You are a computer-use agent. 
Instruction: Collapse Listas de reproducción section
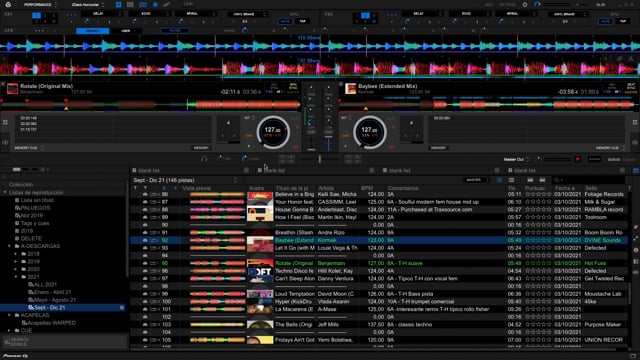5,193
